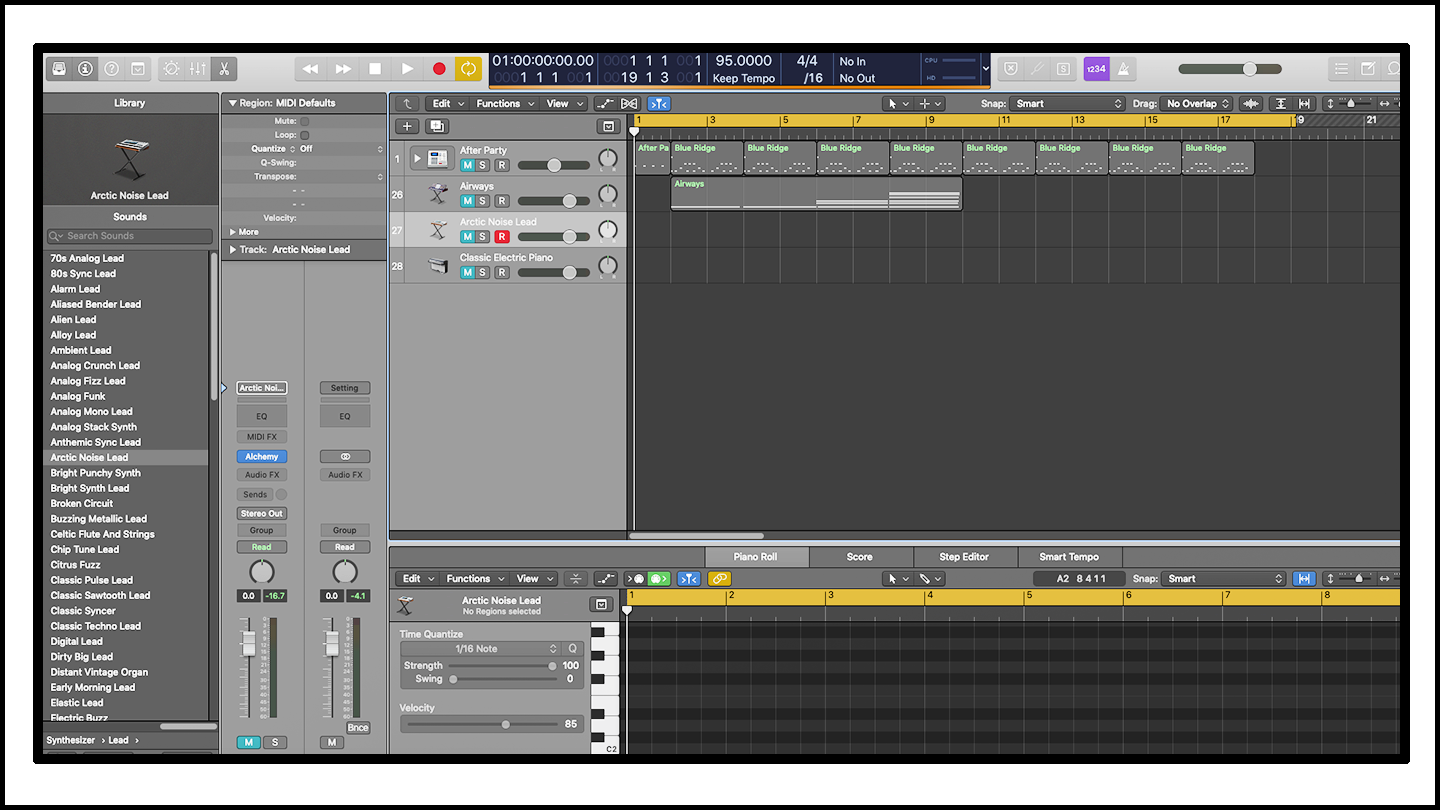
Task: Open the Tracks area Functions menu
Action: [x=504, y=103]
